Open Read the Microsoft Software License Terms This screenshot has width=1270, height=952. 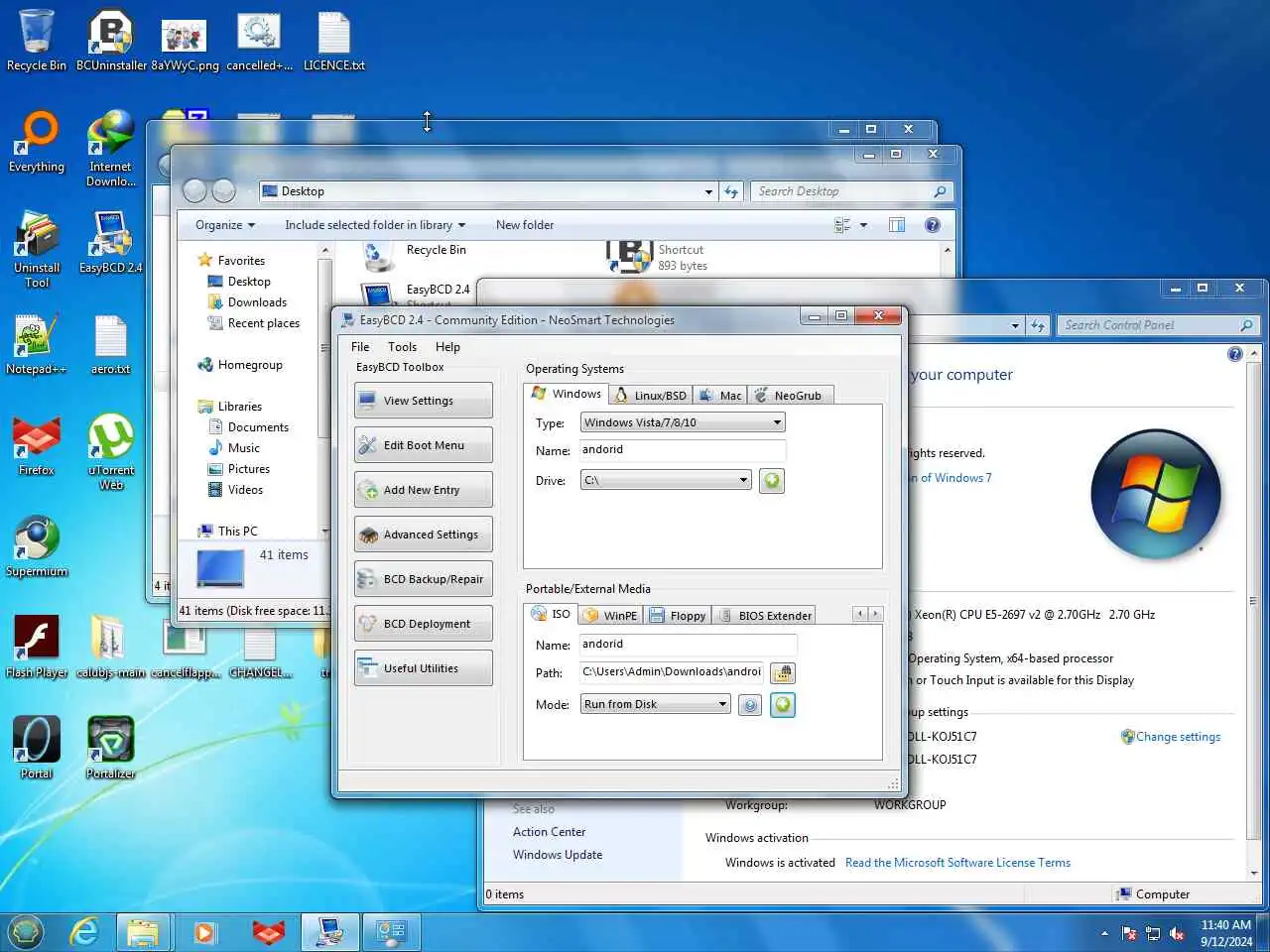(957, 863)
